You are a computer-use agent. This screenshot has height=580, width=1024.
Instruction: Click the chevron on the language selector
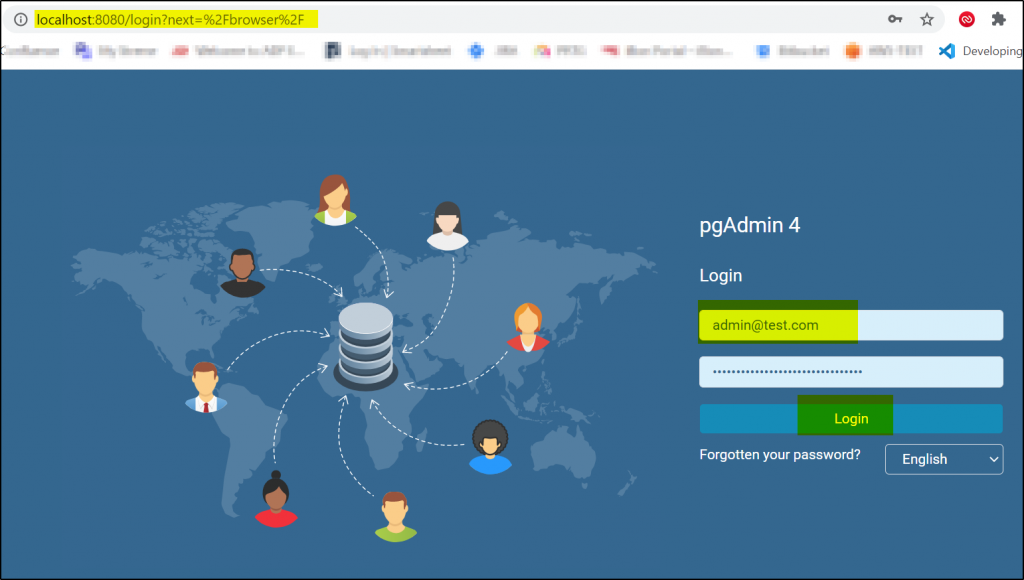point(993,459)
